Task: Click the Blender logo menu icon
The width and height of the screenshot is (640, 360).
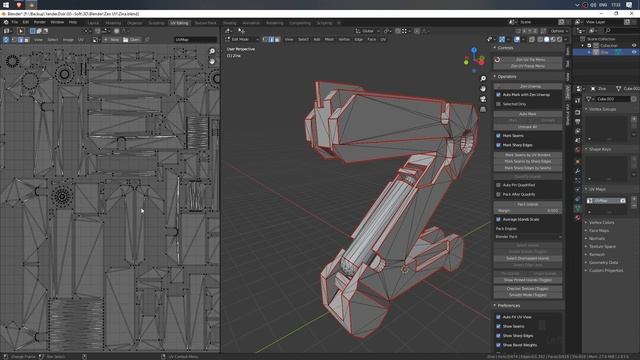Action: [6, 22]
